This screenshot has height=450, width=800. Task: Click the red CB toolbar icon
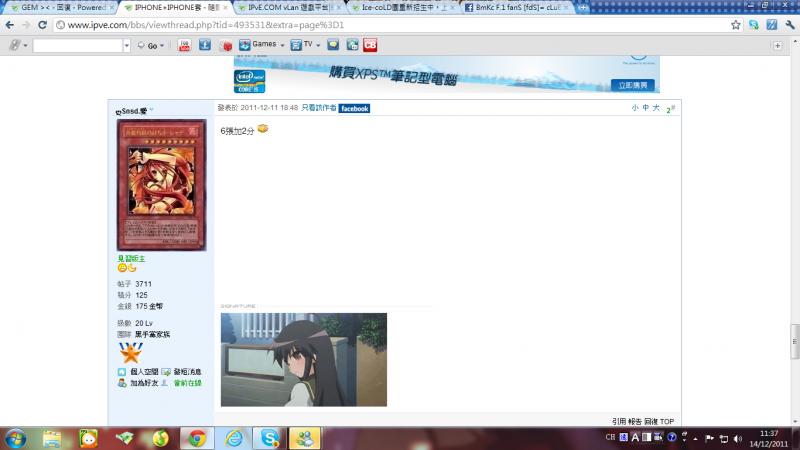click(x=370, y=45)
